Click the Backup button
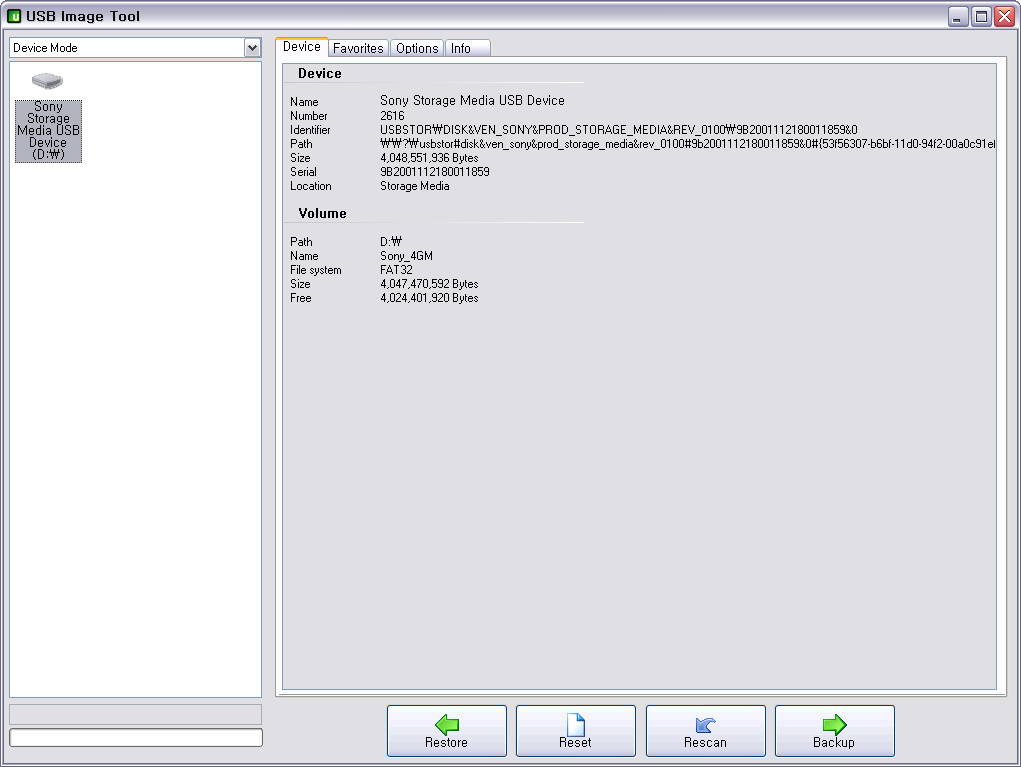 pyautogui.click(x=835, y=731)
